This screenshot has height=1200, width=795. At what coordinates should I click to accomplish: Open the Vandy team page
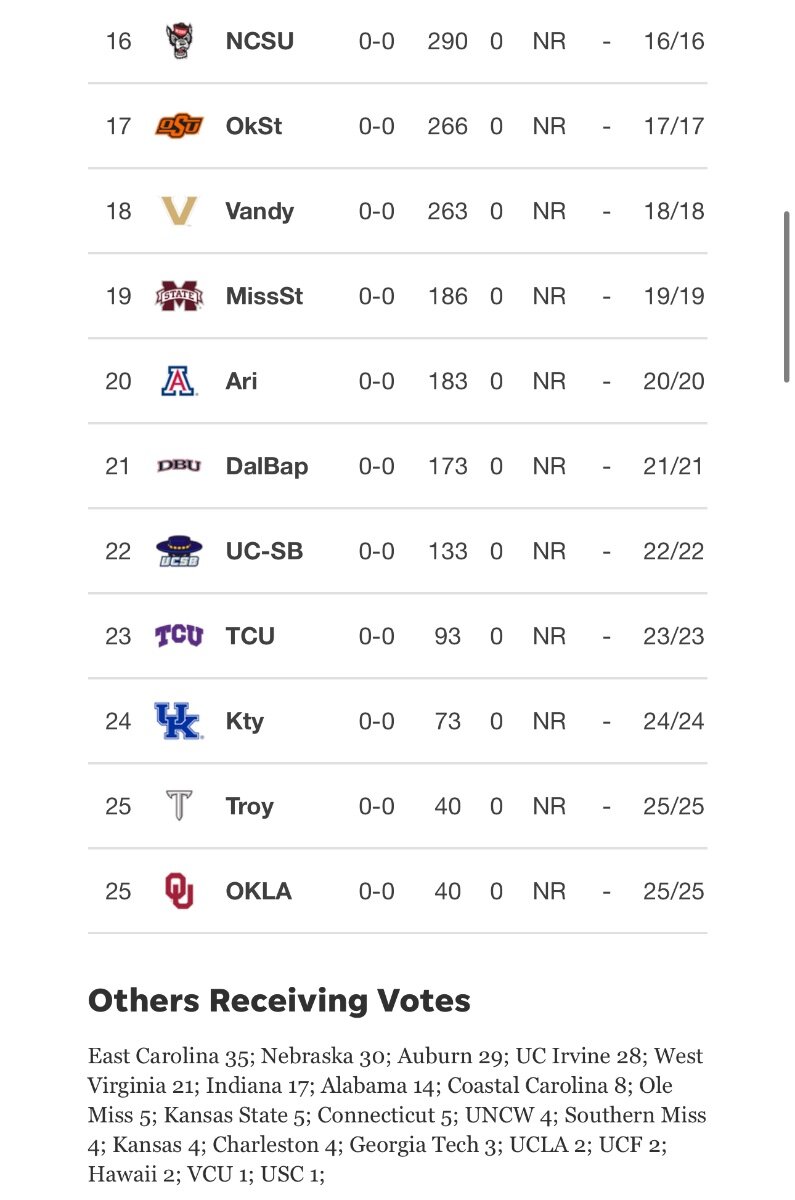click(260, 211)
